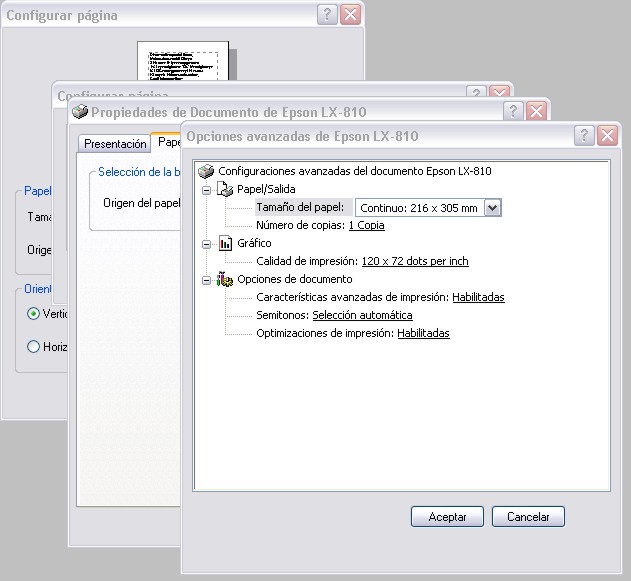Select the Calidad de impresión label
The width and height of the screenshot is (631, 581).
click(x=307, y=261)
